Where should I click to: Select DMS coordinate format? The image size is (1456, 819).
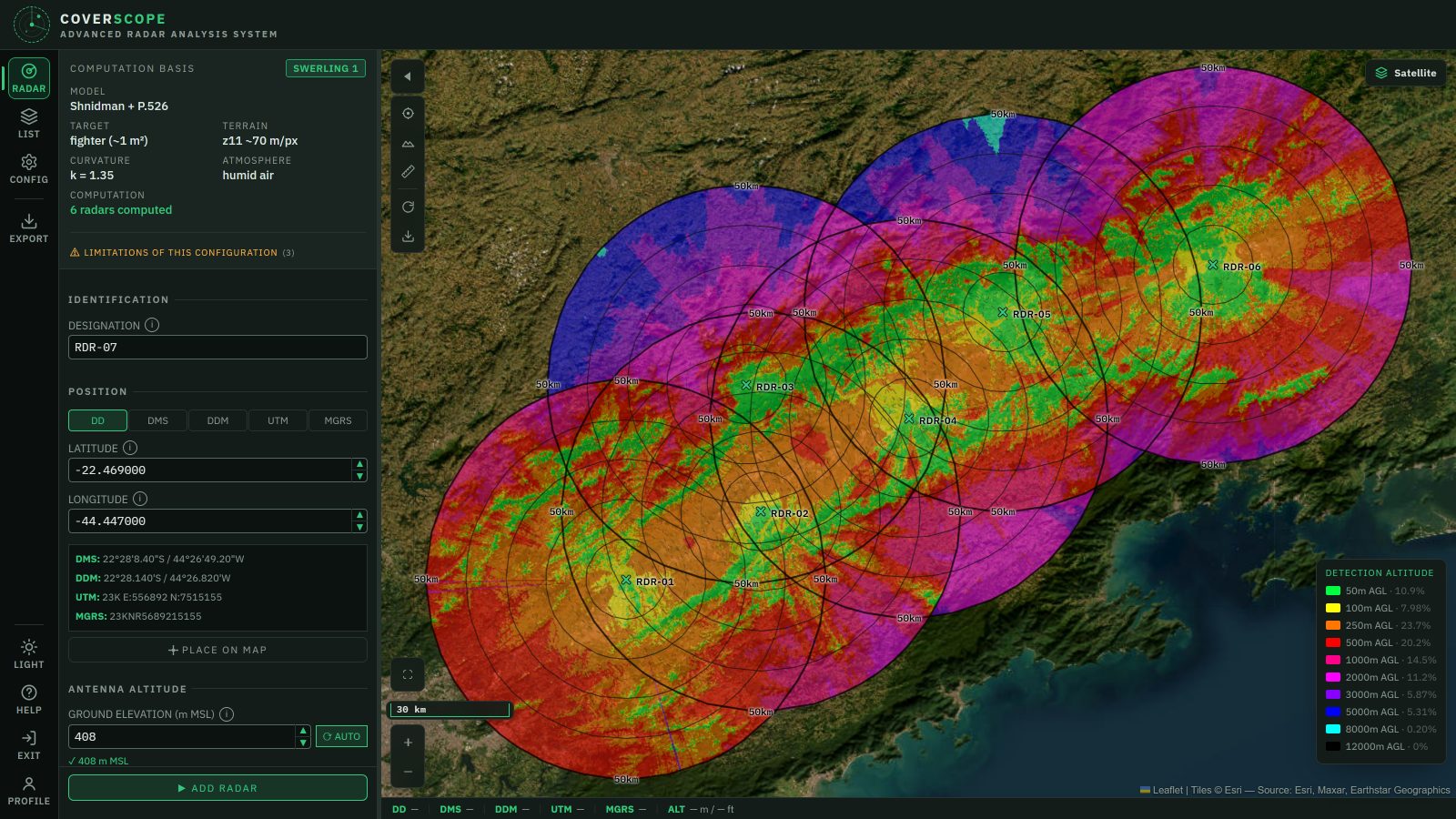pyautogui.click(x=157, y=420)
